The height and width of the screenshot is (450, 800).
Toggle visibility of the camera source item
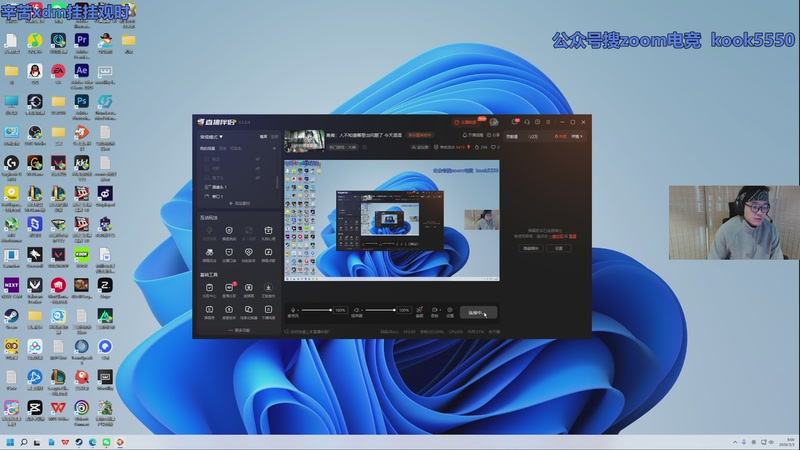point(208,186)
